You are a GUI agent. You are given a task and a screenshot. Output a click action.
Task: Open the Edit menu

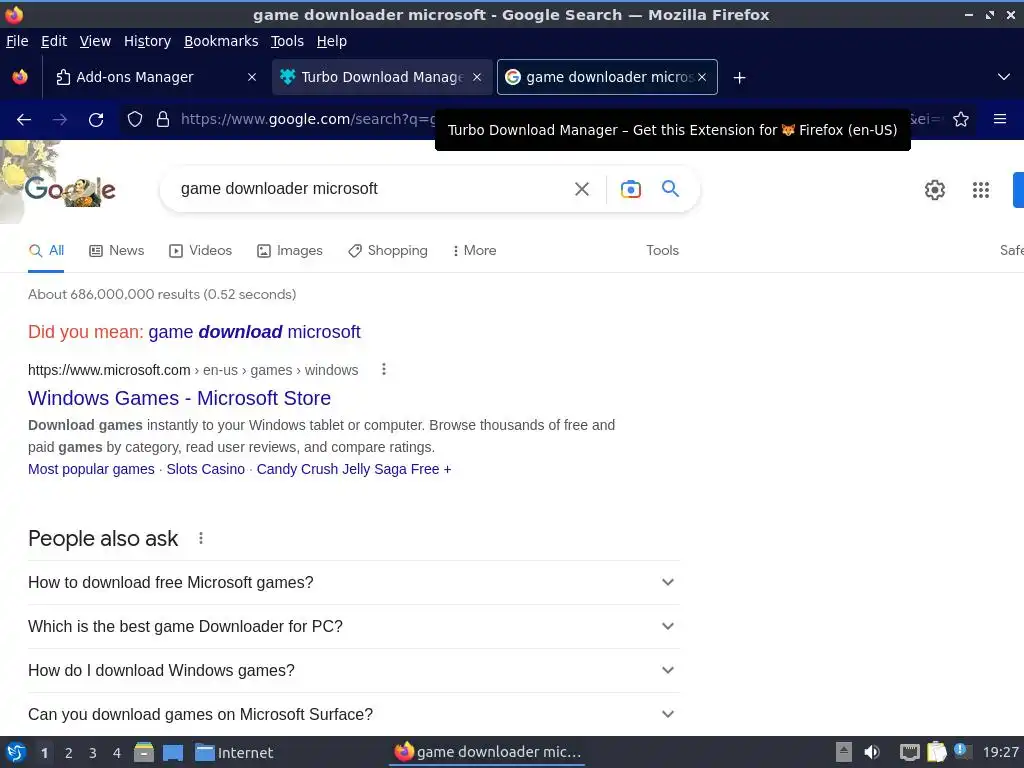[x=54, y=41]
